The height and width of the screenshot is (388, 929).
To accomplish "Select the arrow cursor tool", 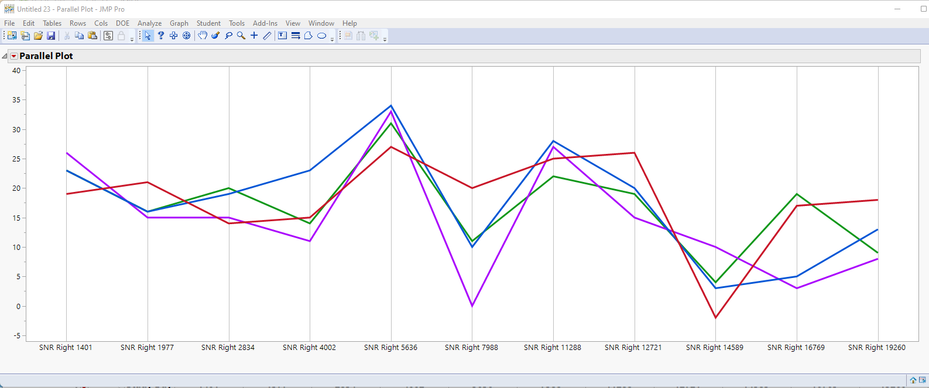I will pos(148,36).
